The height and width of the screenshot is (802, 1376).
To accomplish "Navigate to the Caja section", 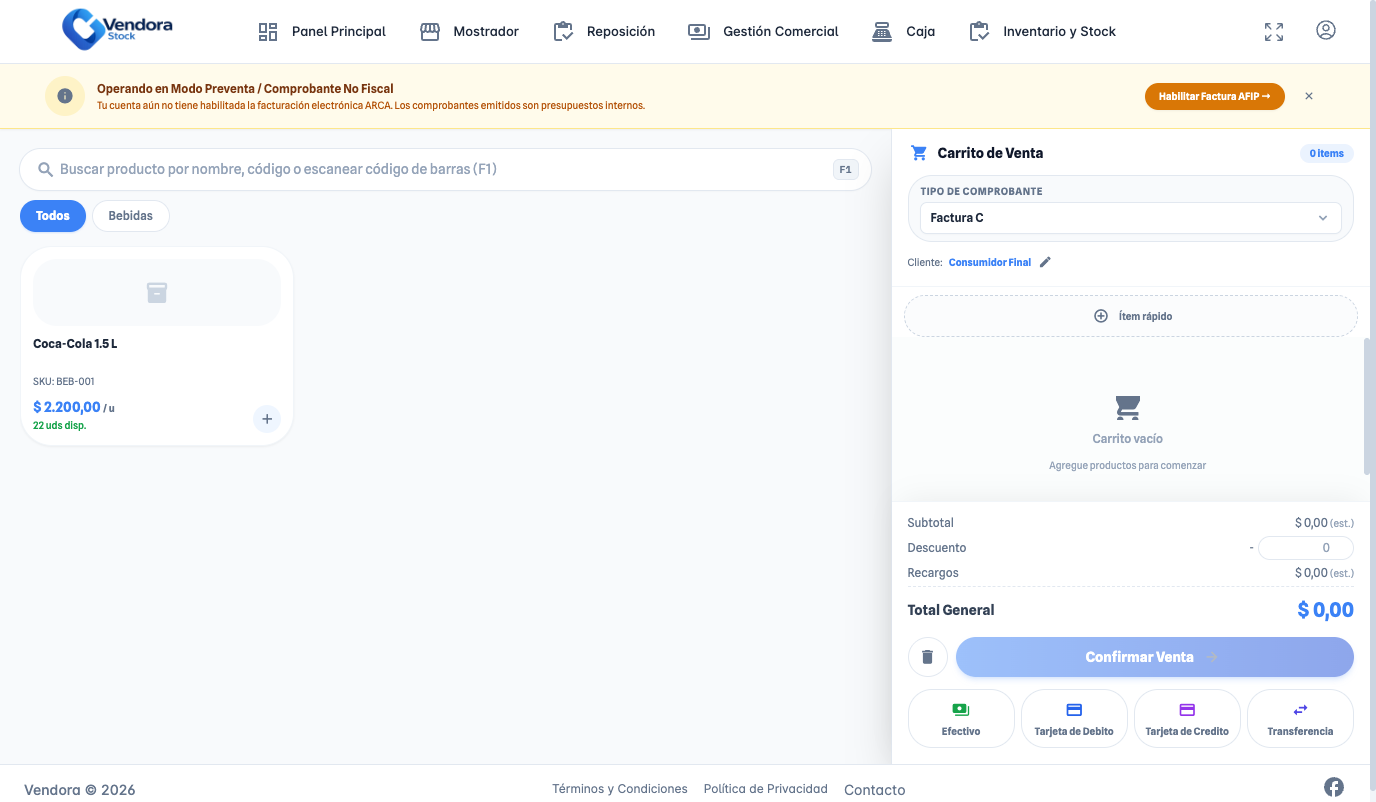I will (x=903, y=32).
